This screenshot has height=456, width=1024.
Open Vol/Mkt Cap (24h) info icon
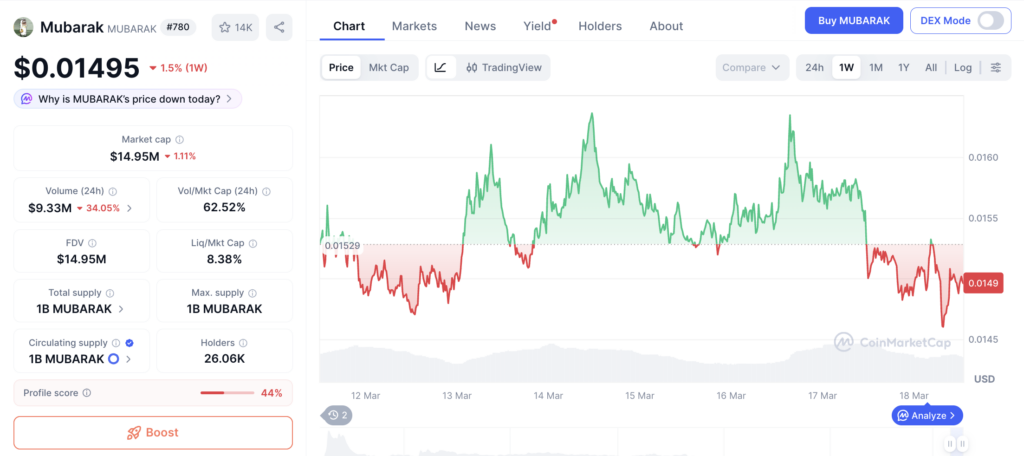click(266, 191)
